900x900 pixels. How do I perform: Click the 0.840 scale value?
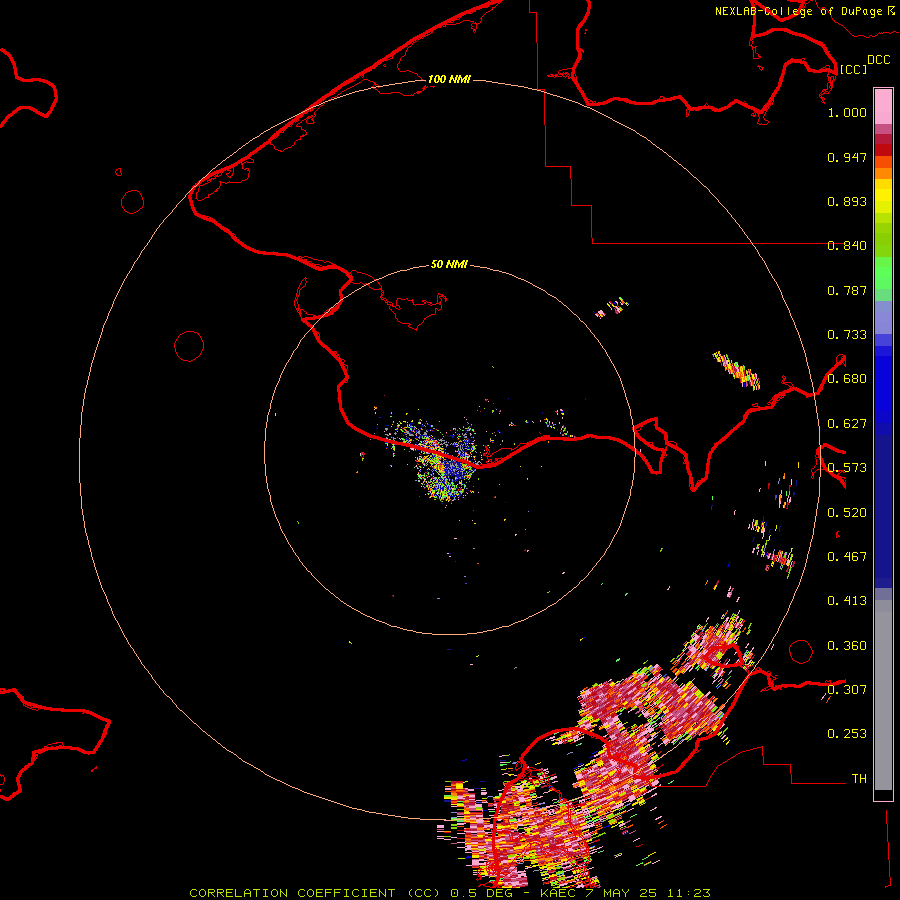coord(847,246)
